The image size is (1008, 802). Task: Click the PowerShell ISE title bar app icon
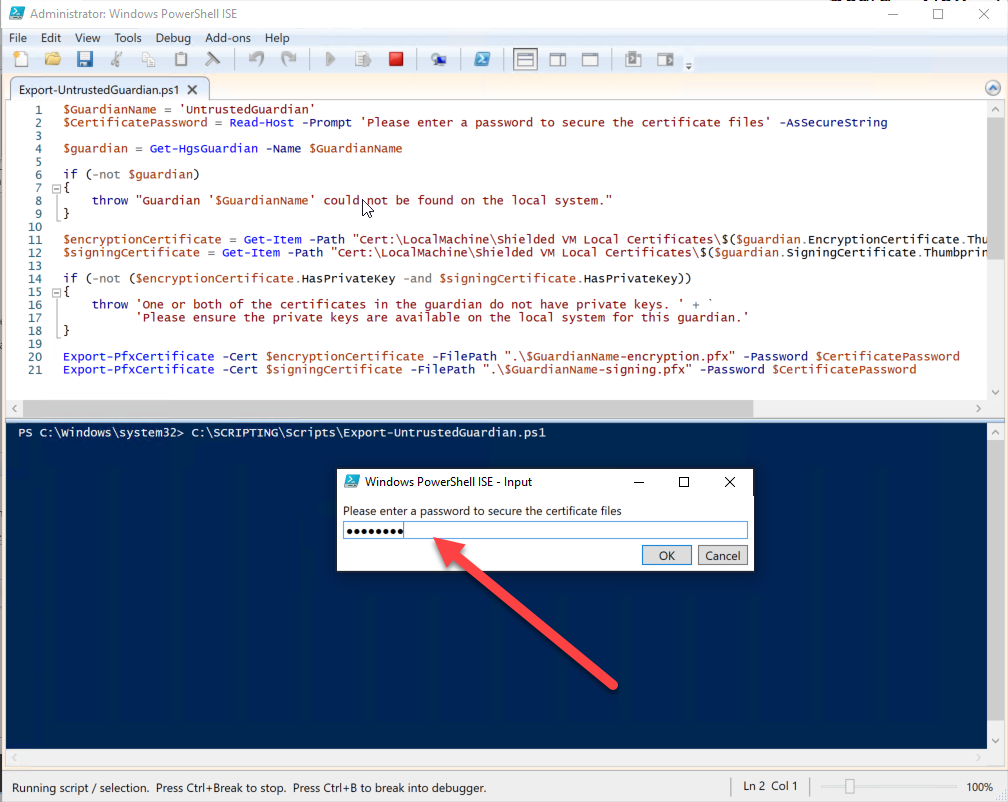point(17,13)
